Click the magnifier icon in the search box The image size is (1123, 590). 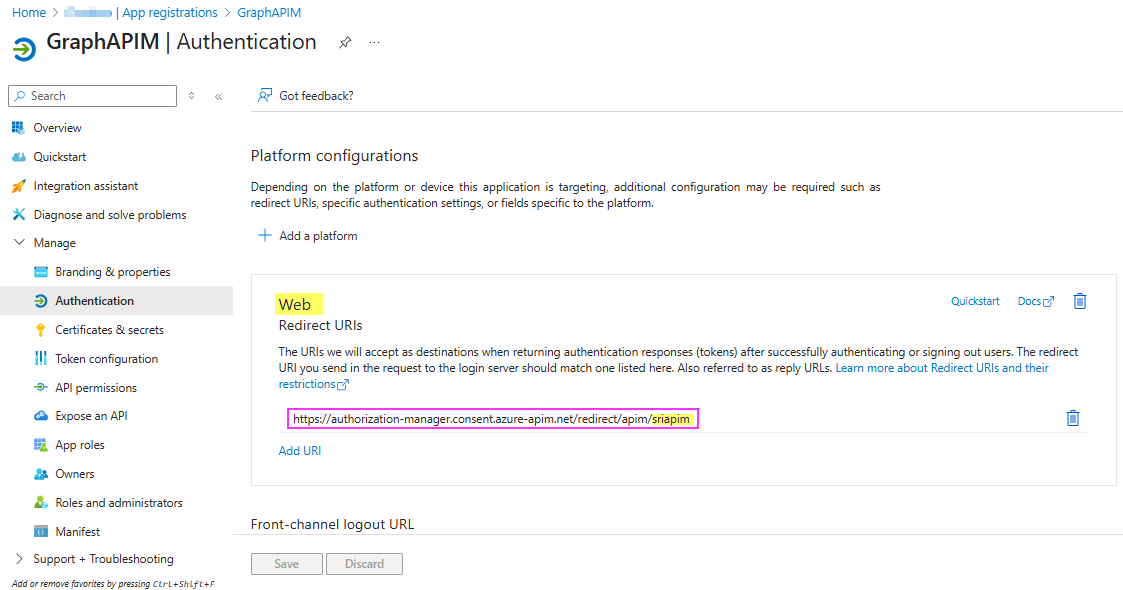pos(20,96)
